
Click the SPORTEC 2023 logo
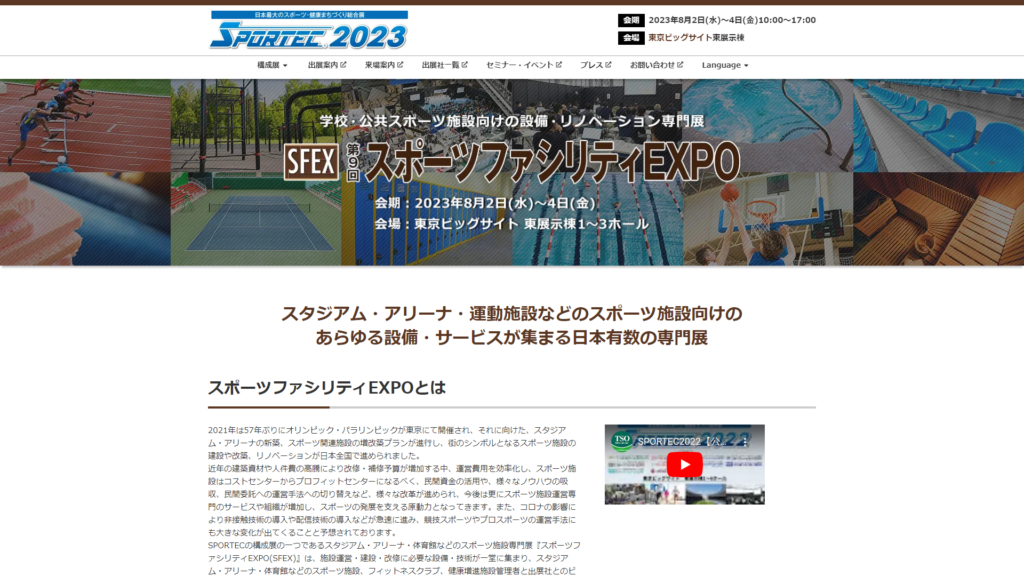click(309, 30)
